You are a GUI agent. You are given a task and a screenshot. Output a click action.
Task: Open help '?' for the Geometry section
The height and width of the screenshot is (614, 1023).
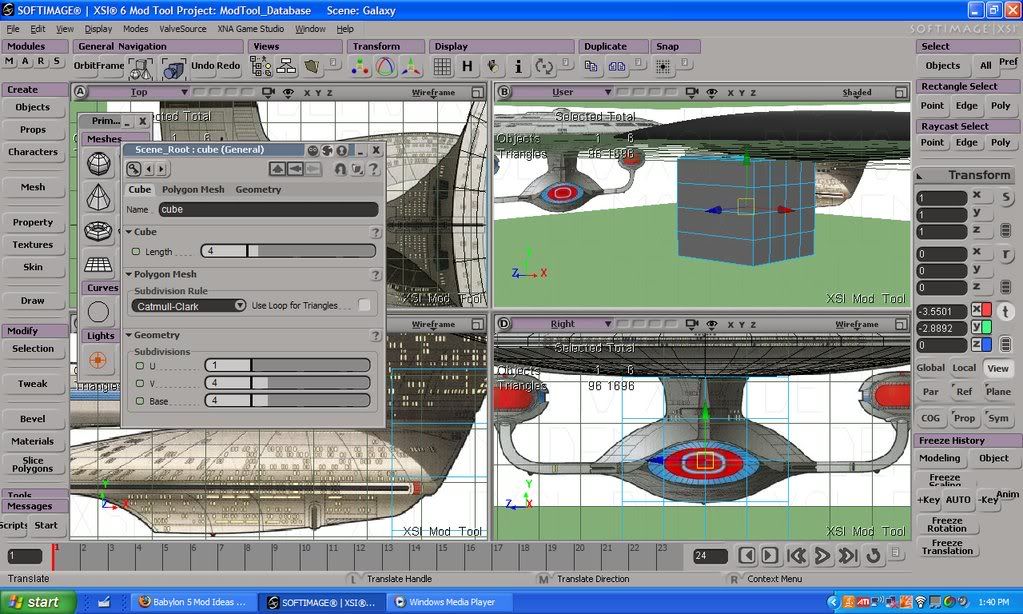click(376, 335)
